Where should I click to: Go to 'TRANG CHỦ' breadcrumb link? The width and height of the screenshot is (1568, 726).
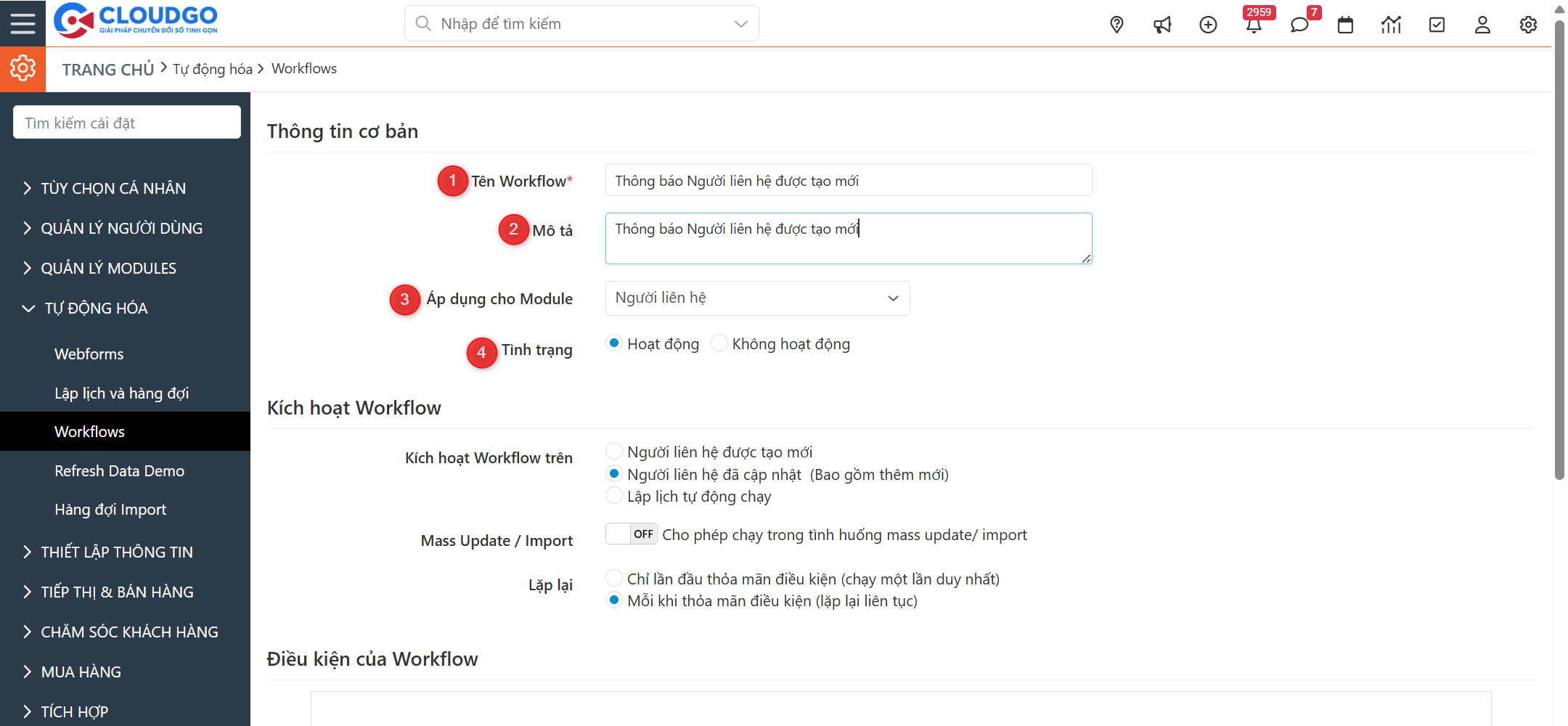107,68
